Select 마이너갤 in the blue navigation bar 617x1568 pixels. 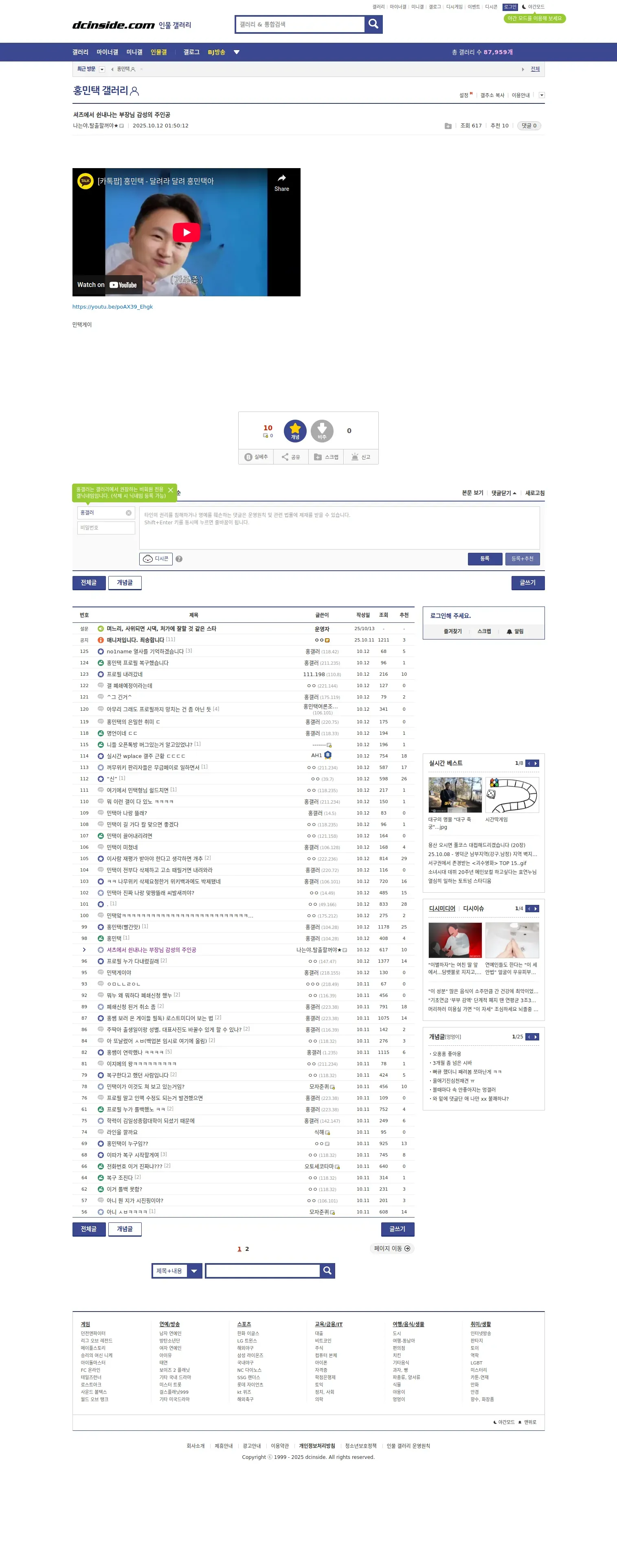(x=107, y=53)
